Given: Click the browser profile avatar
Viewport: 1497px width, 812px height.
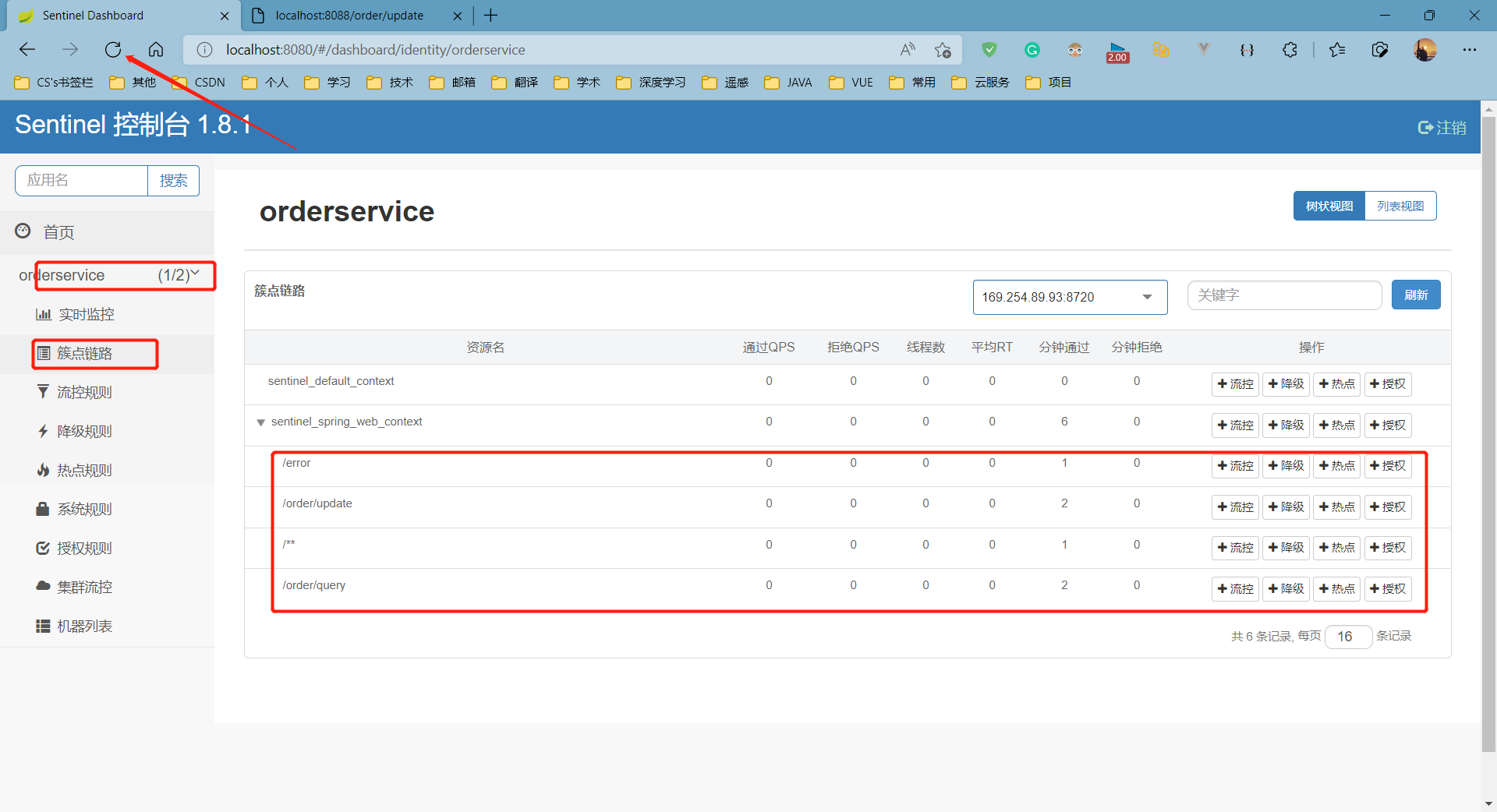Looking at the screenshot, I should point(1425,50).
